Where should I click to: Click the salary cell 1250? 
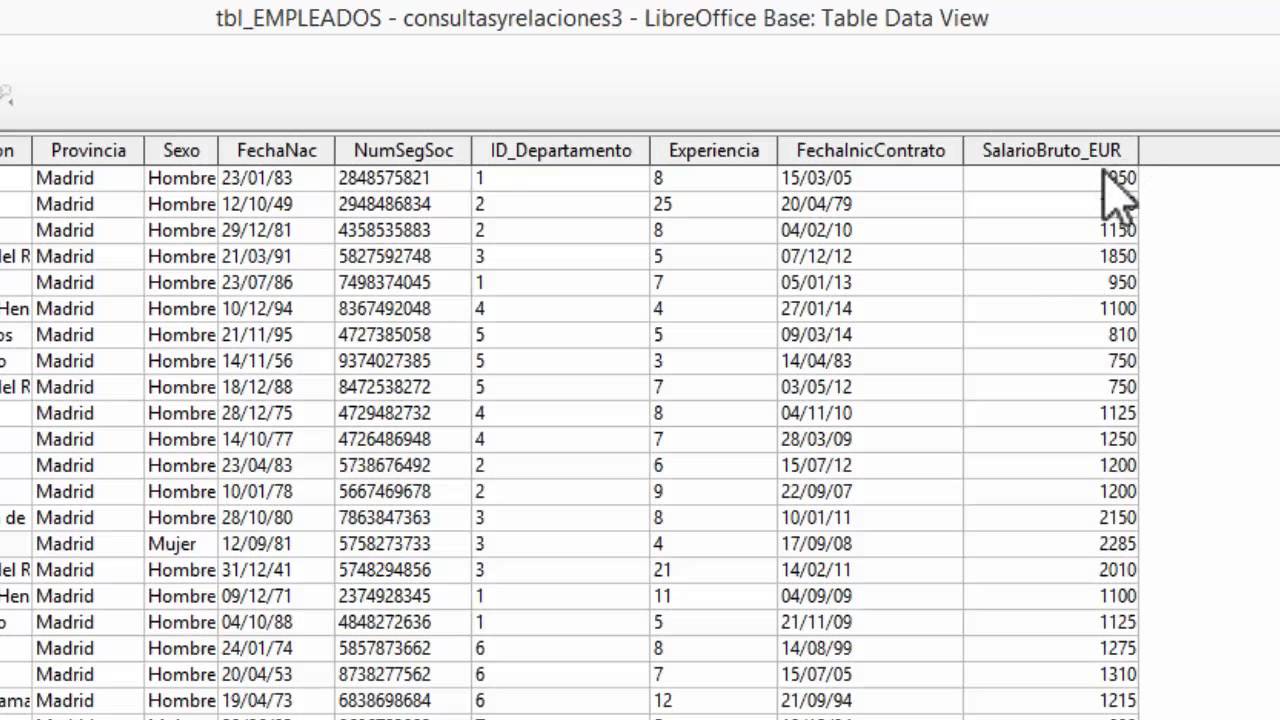(x=1051, y=438)
